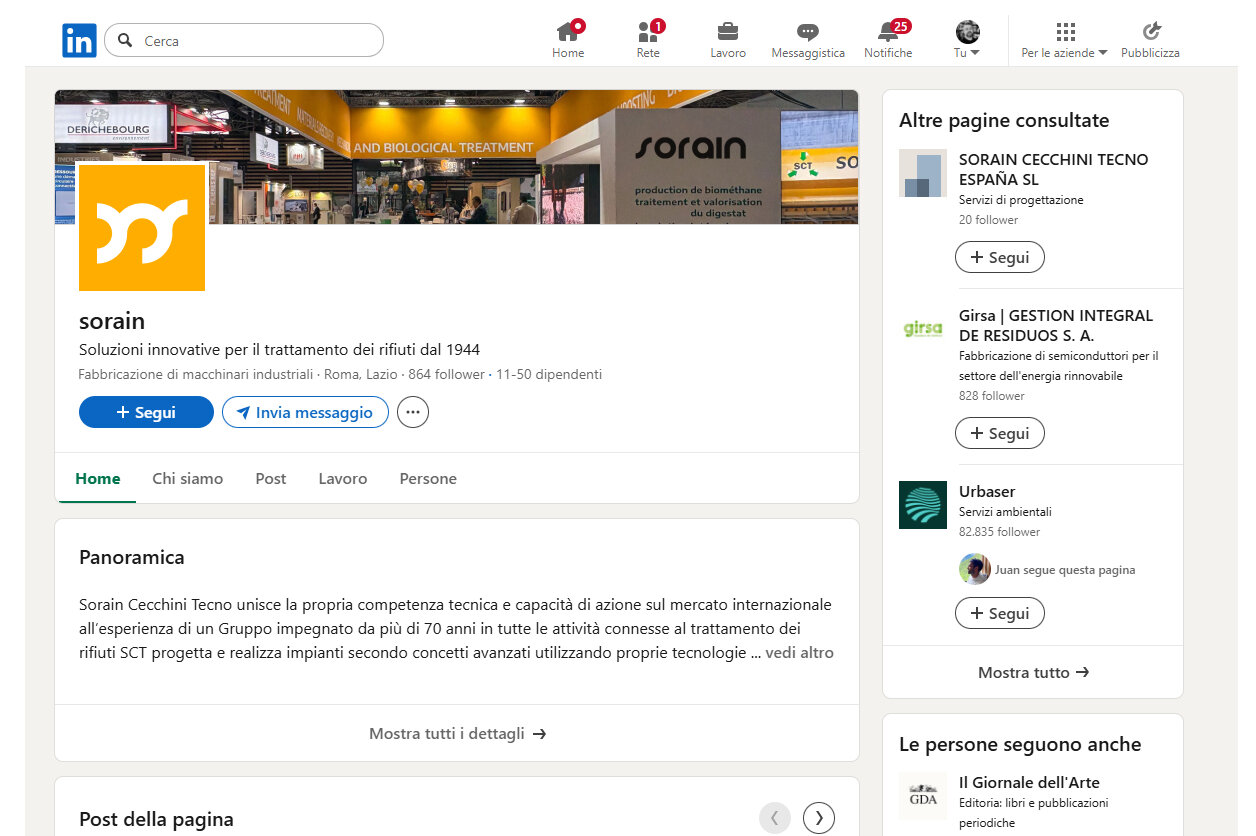Image resolution: width=1256 pixels, height=836 pixels.
Task: Click the Girsa green logo
Action: [x=922, y=329]
